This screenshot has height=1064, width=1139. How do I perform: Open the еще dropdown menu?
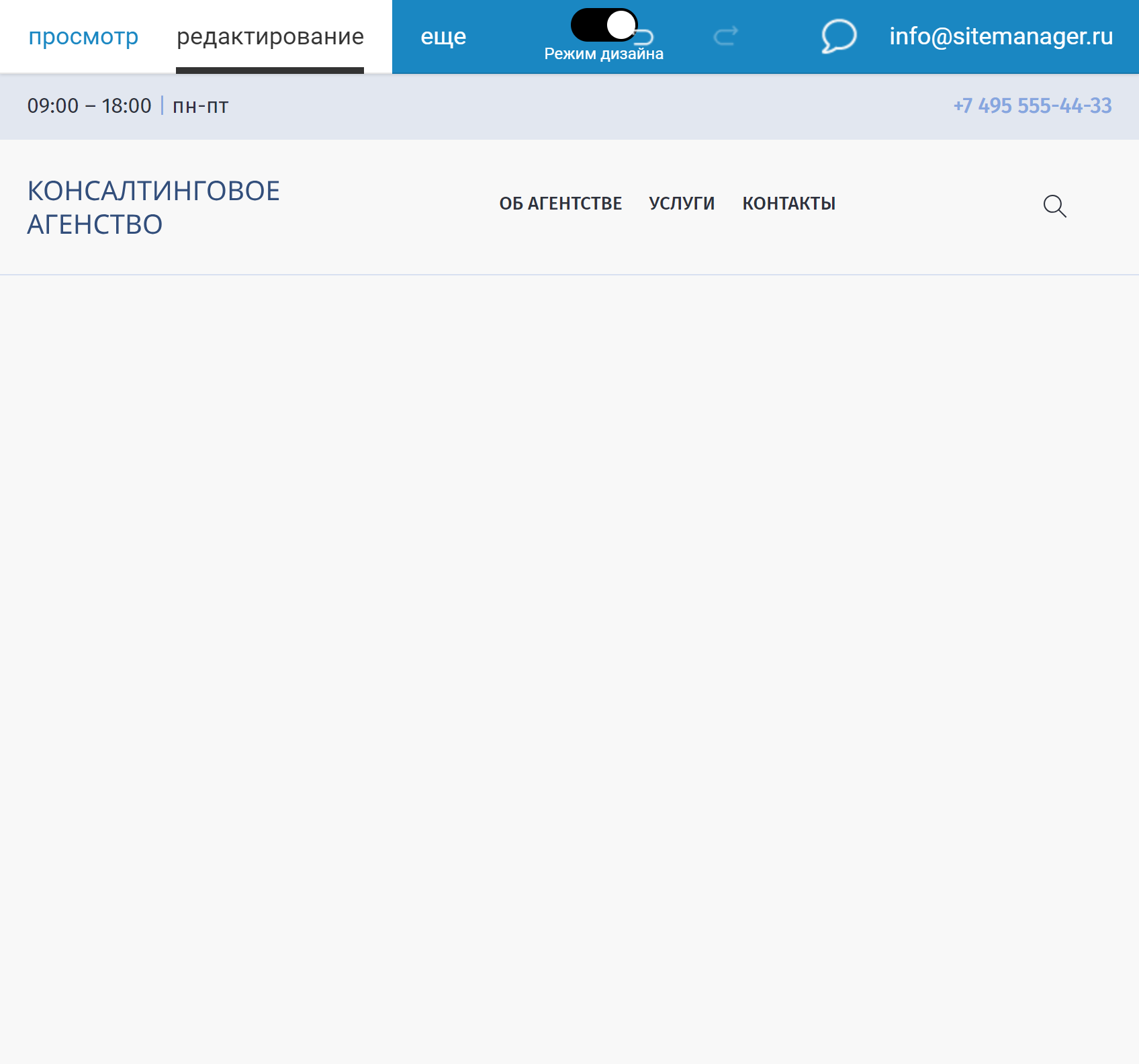coord(443,37)
